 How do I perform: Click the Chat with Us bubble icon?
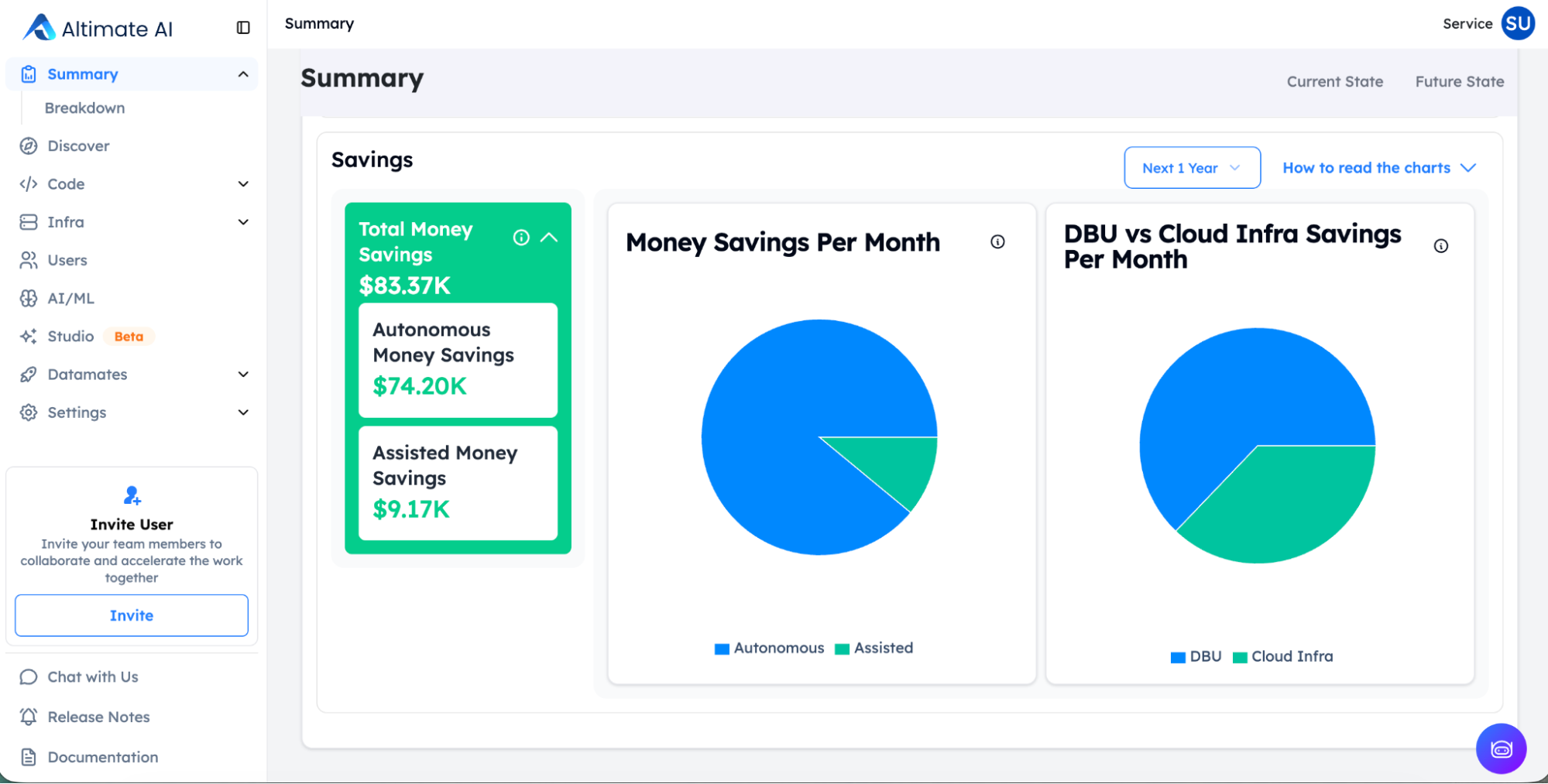[x=29, y=677]
